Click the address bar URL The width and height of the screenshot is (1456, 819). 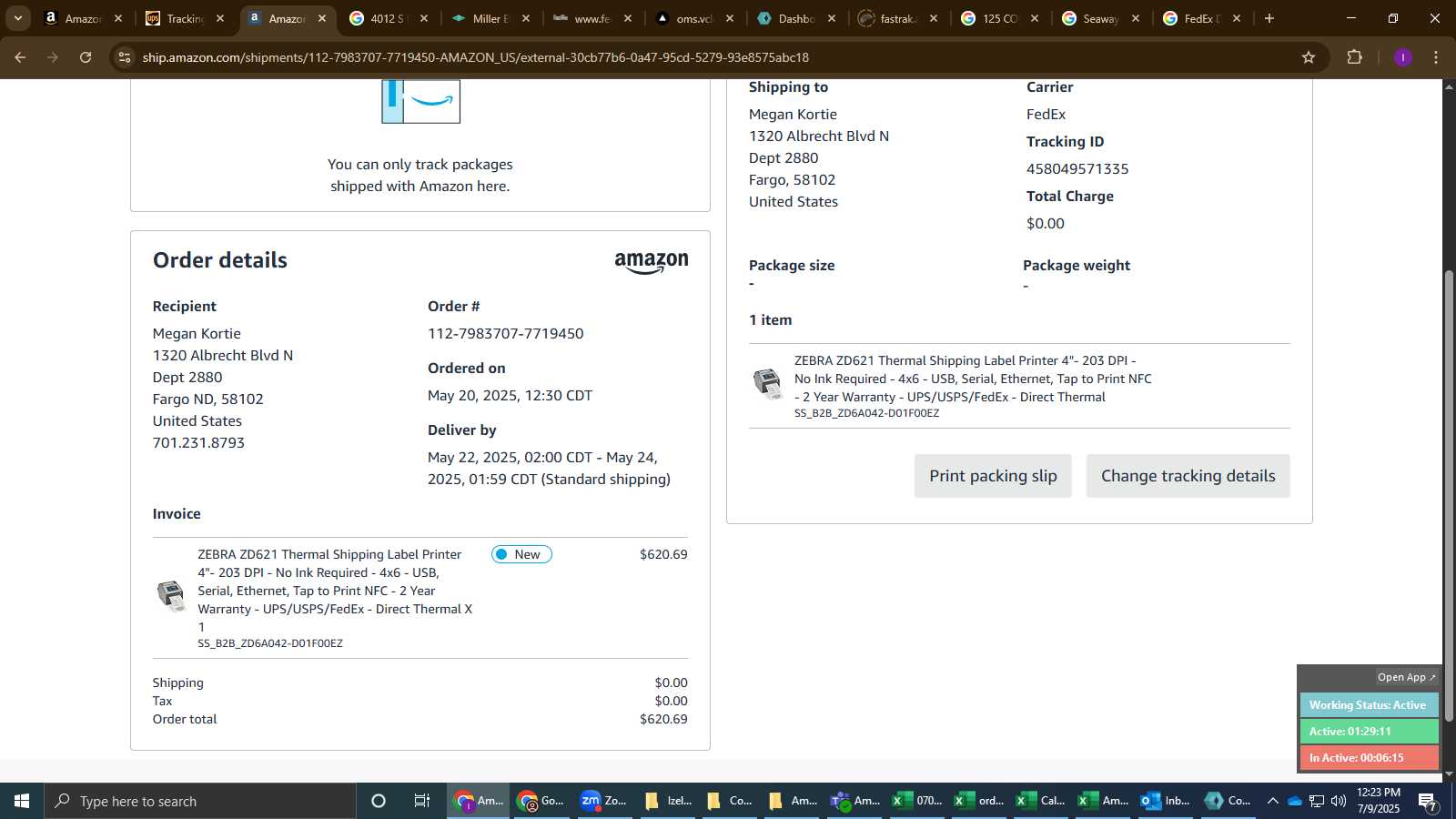click(476, 57)
